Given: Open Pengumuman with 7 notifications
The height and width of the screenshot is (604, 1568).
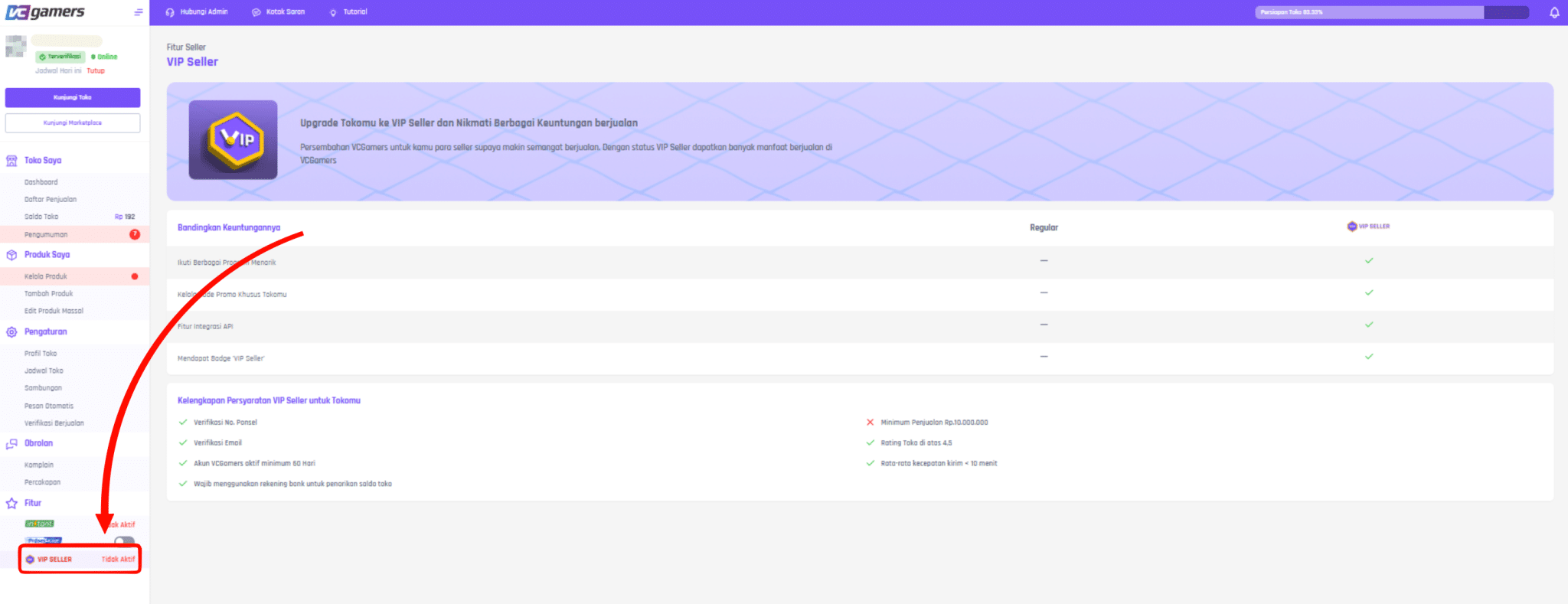Looking at the screenshot, I should 74,235.
